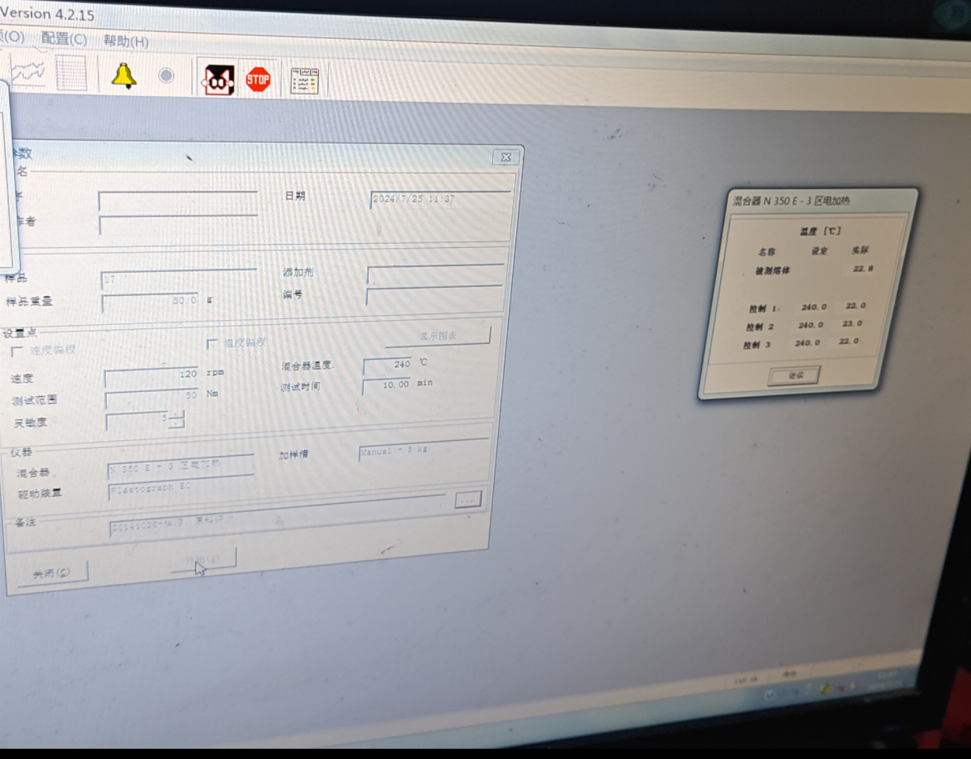Open the browse "..." button

click(467, 499)
